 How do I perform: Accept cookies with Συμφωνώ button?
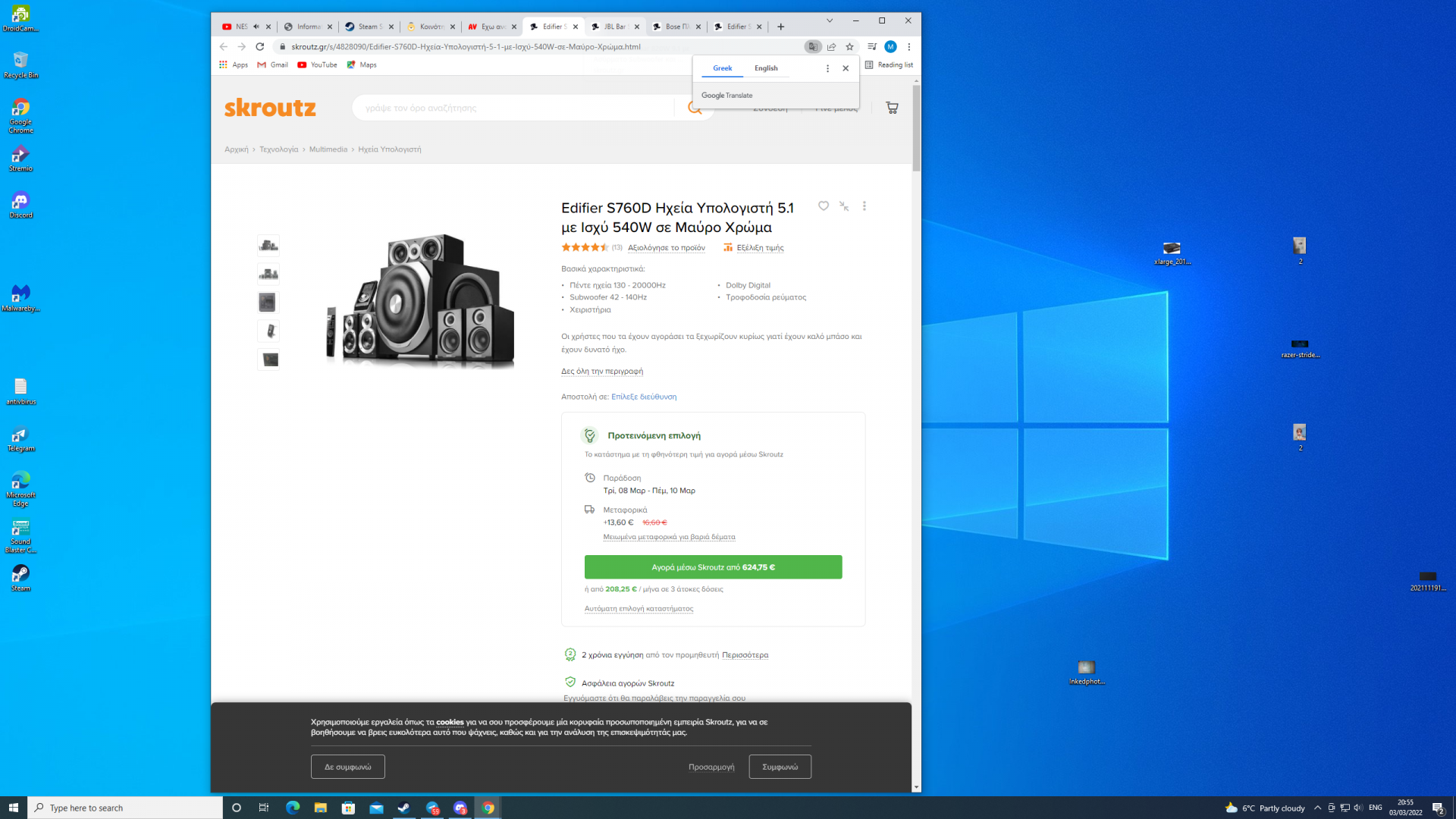pos(780,767)
